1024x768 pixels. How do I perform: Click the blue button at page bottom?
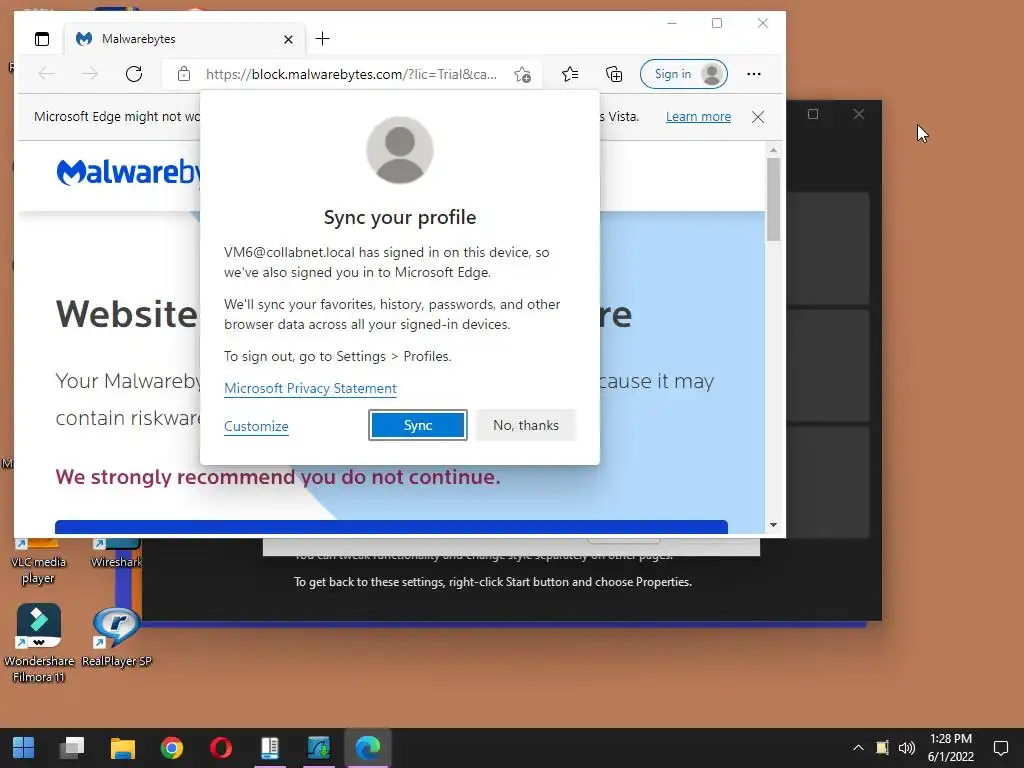click(x=391, y=527)
